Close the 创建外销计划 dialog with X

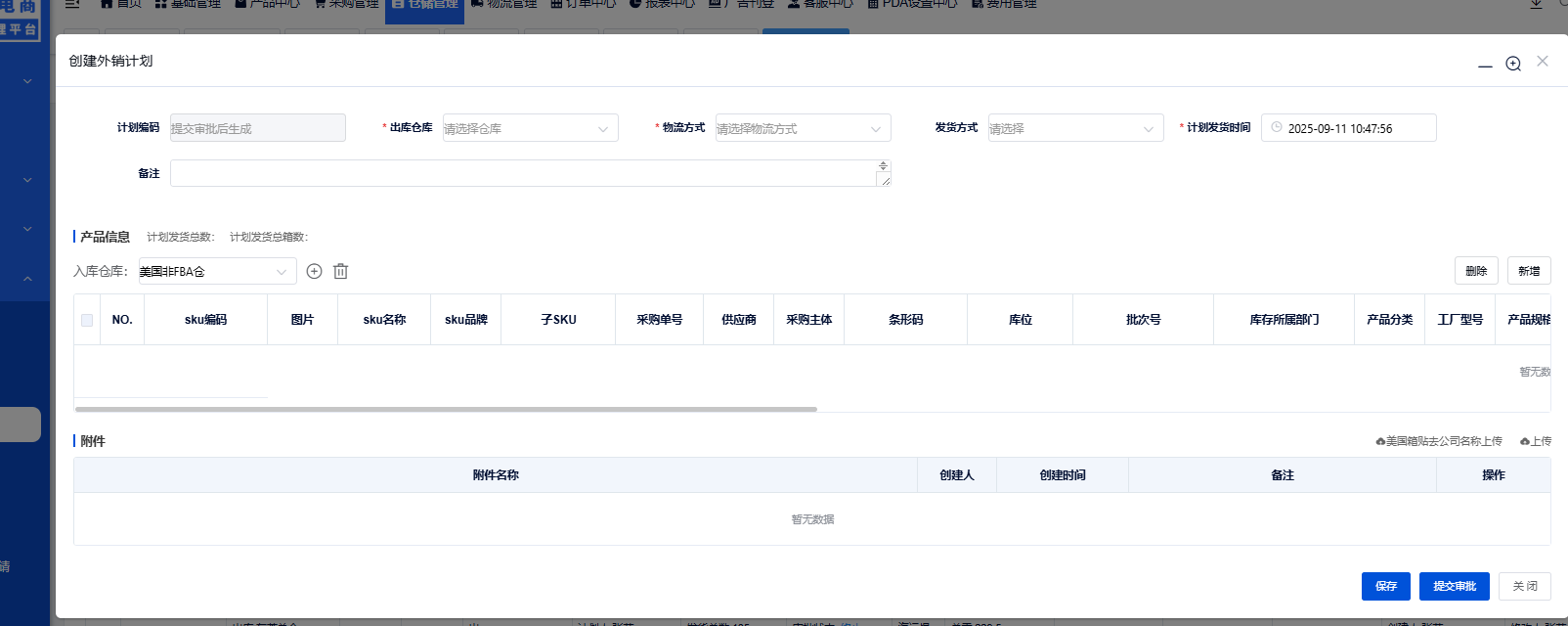(1543, 61)
